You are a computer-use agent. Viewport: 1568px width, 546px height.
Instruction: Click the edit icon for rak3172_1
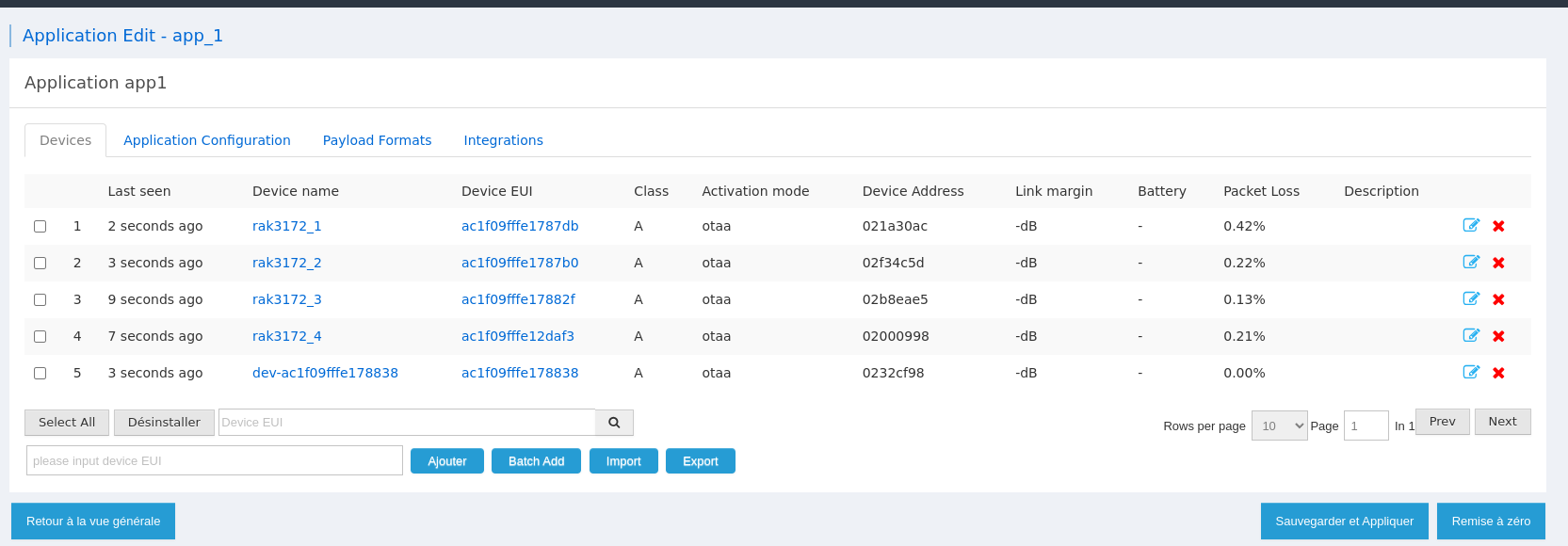point(1470,225)
